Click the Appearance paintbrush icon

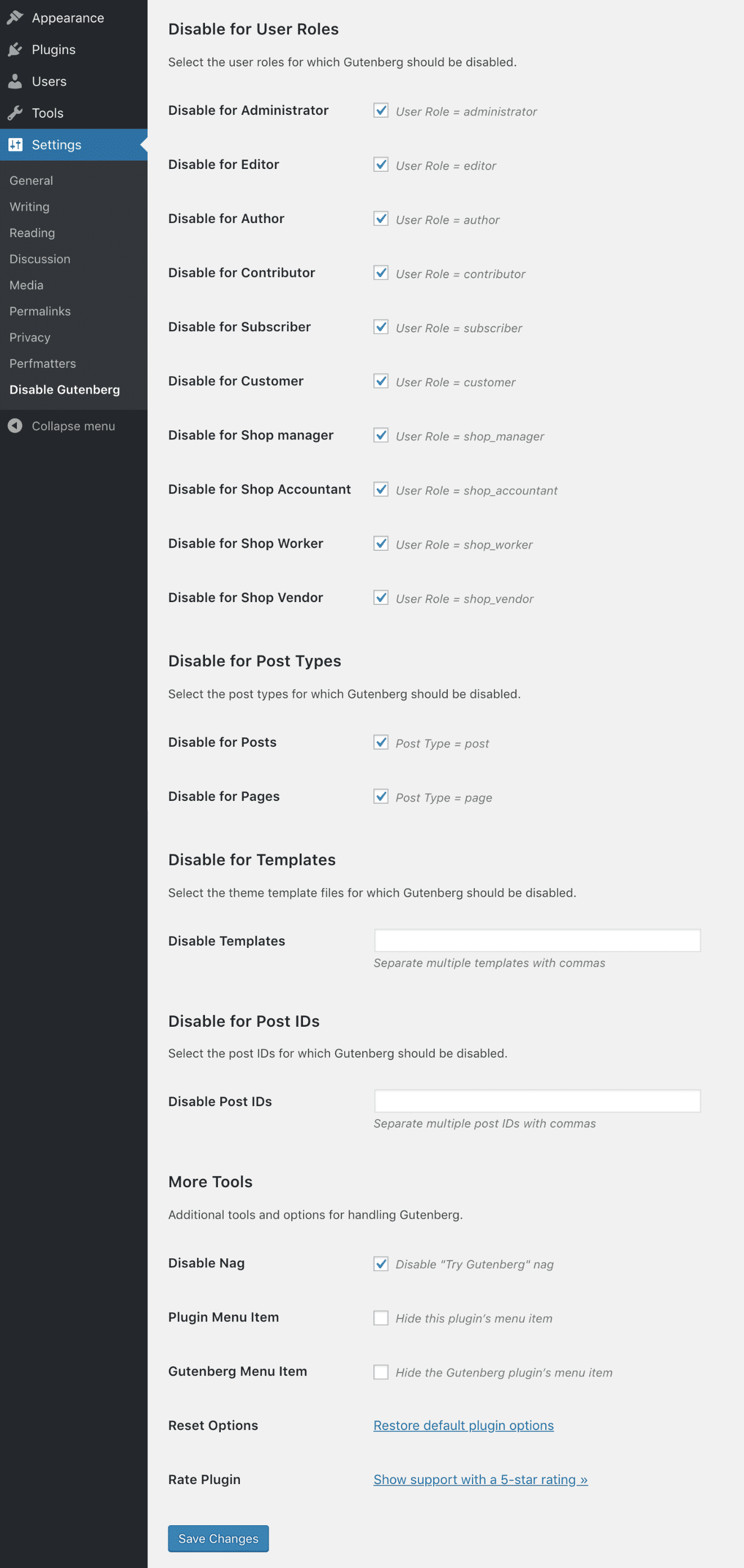click(15, 17)
